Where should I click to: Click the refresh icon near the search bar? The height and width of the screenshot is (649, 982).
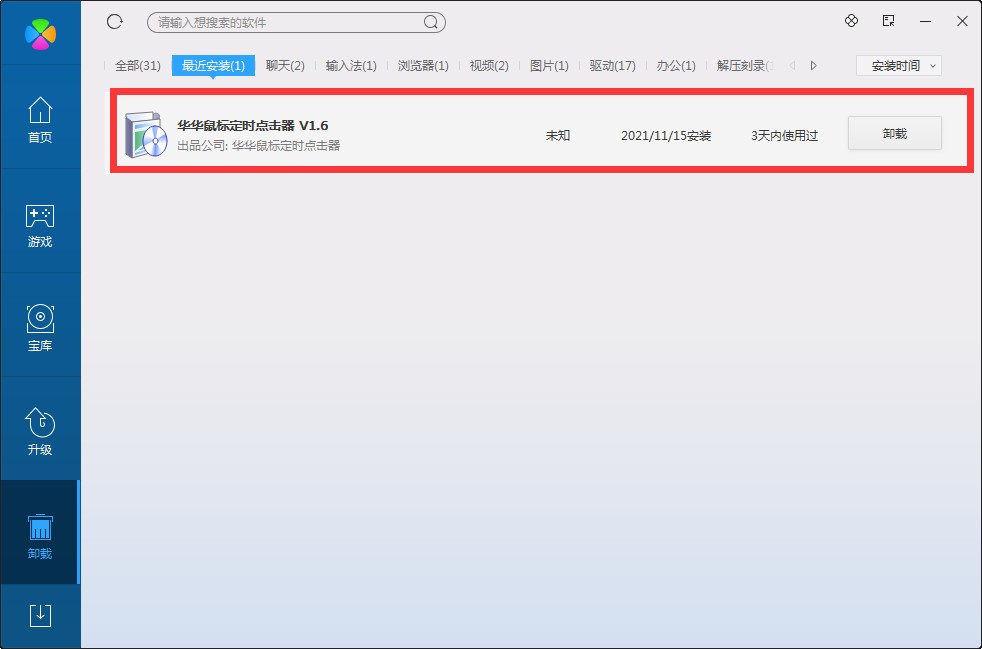coord(114,21)
